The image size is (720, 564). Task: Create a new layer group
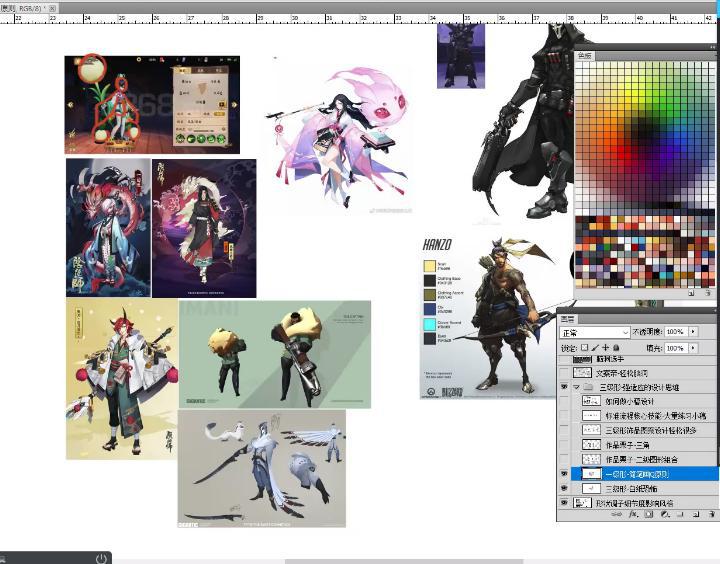(680, 515)
